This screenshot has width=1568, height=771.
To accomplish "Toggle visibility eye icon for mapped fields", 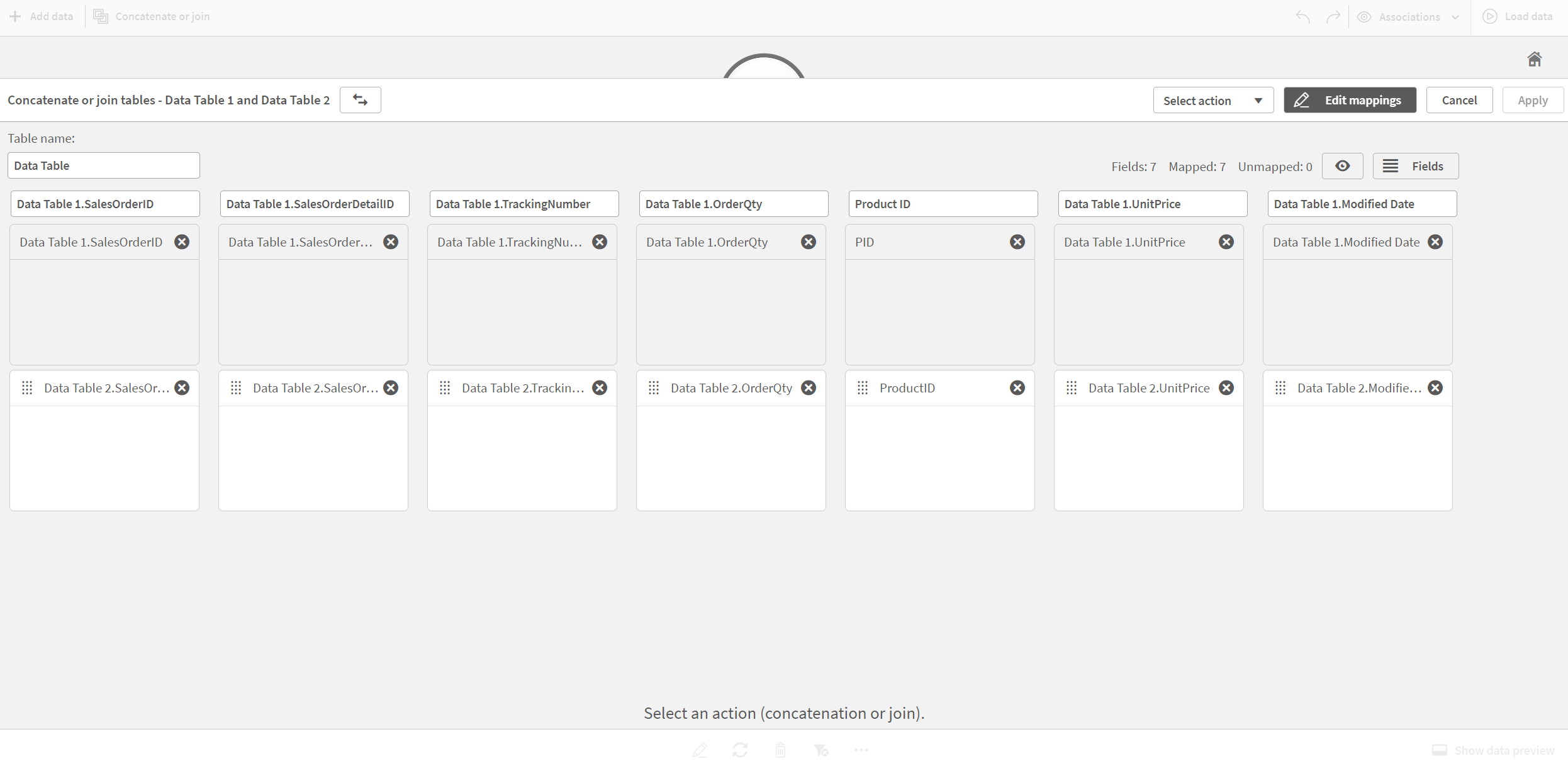I will 1342,166.
